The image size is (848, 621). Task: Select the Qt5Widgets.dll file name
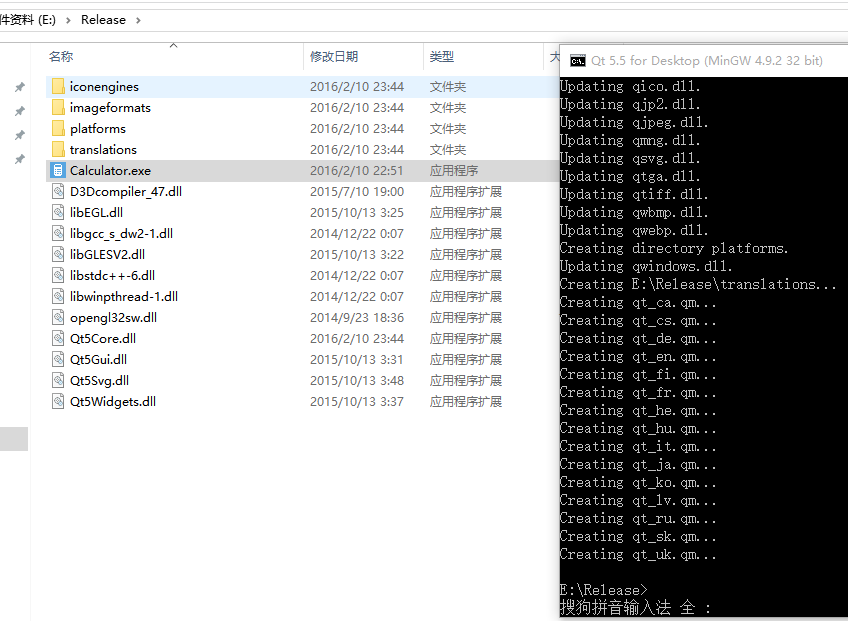coord(113,401)
